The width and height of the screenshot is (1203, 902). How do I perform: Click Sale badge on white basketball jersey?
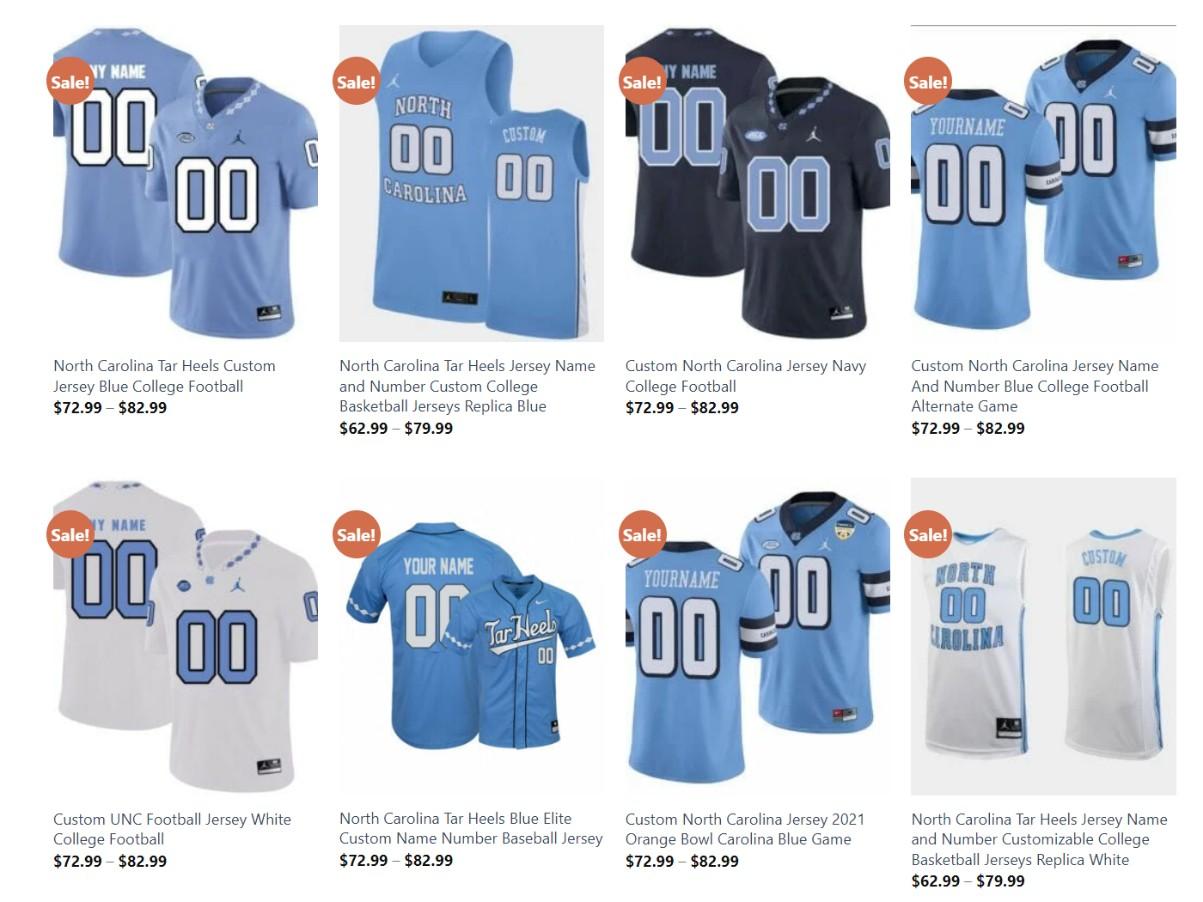[x=928, y=535]
